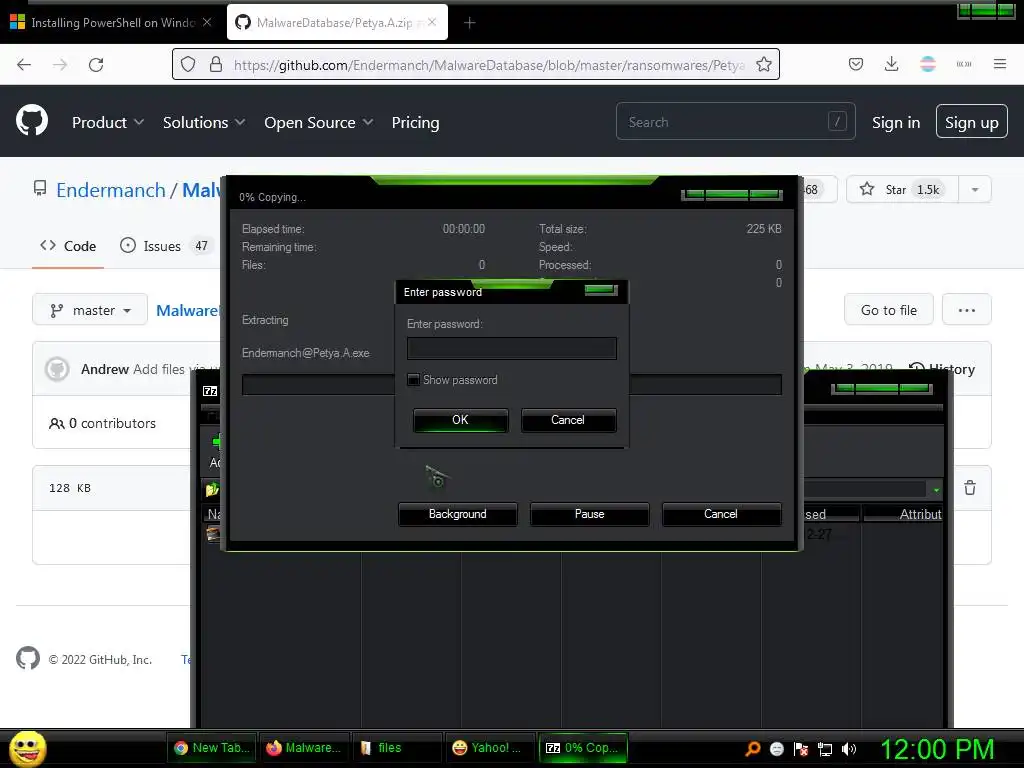Pause the extraction process
The image size is (1024, 768).
click(x=589, y=514)
